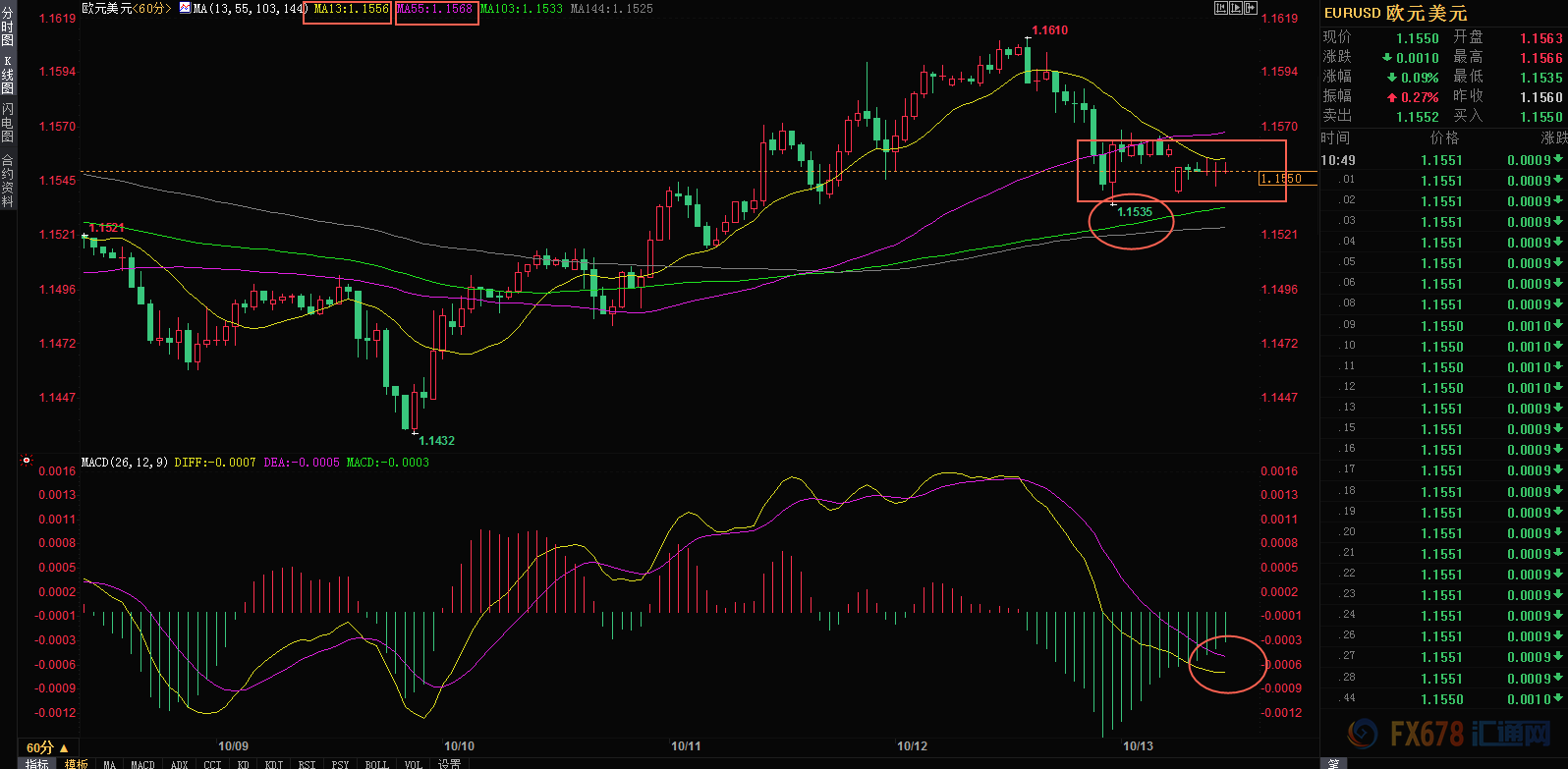The height and width of the screenshot is (769, 1568).
Task: Choose the CCI indicator button
Action: point(212,763)
